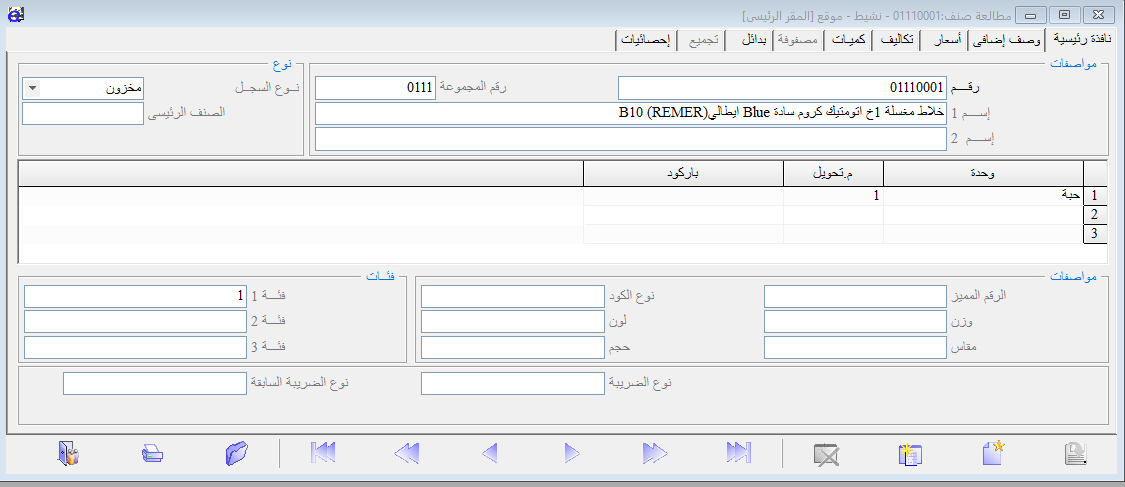The width and height of the screenshot is (1125, 487).
Task: Fast-forward records with double right arrow
Action: pyautogui.click(x=655, y=453)
